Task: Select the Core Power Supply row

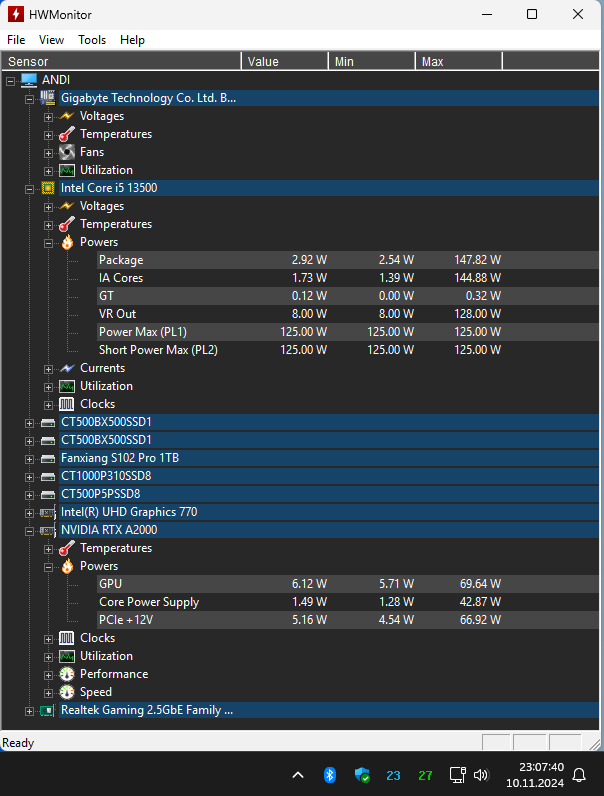Action: point(348,602)
